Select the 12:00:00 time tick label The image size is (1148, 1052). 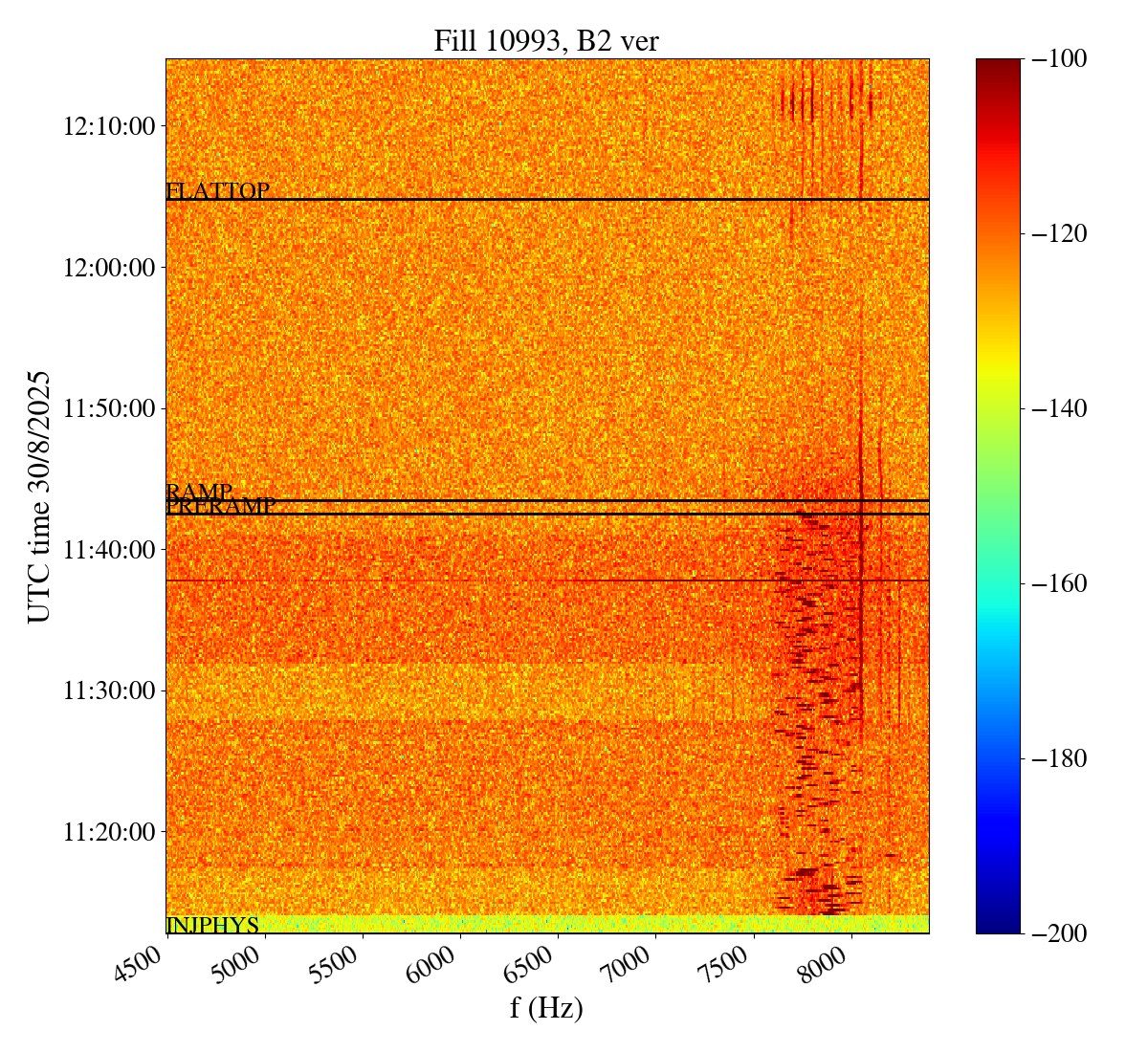(x=108, y=267)
